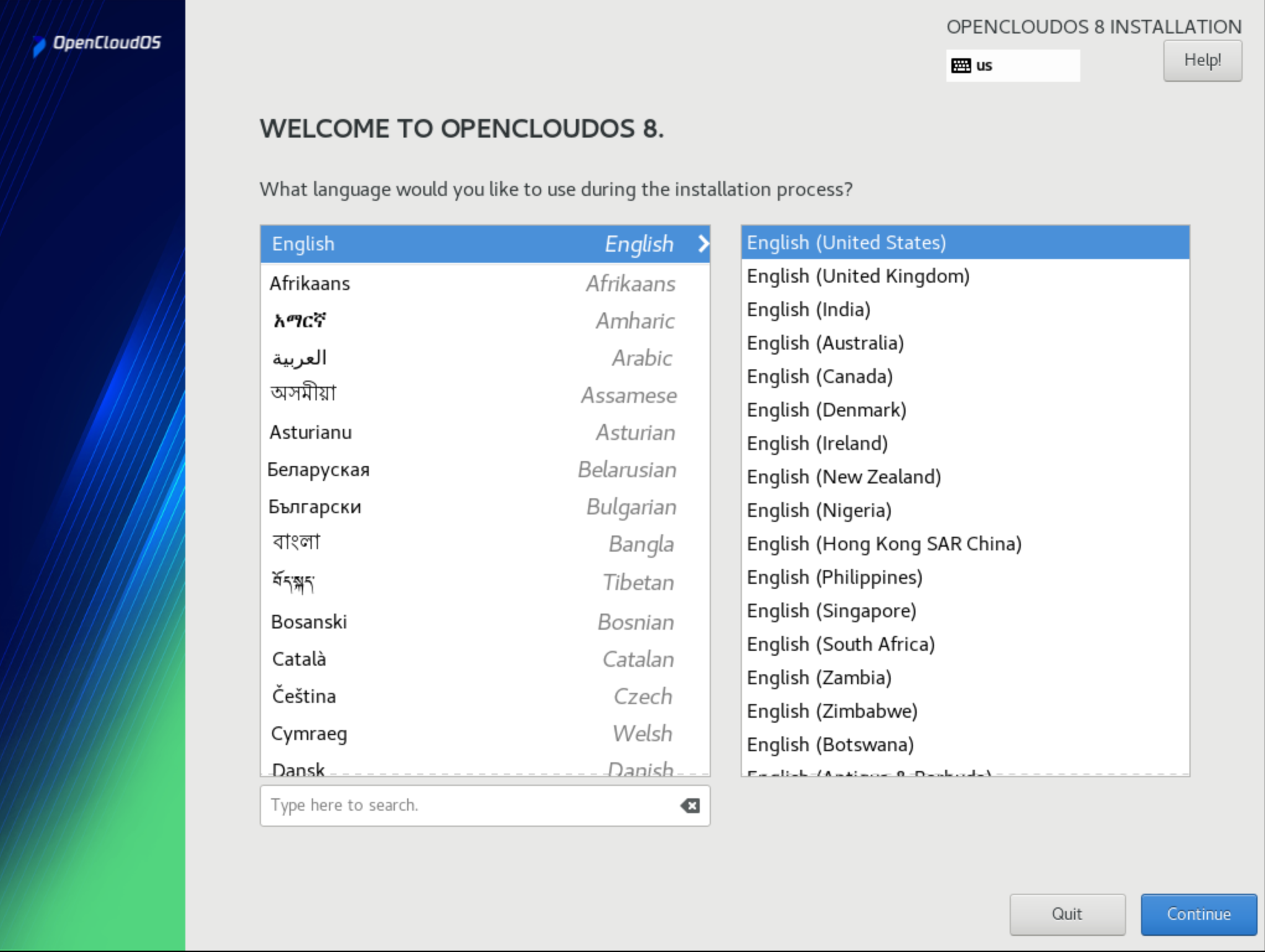The width and height of the screenshot is (1265, 952).
Task: Choose English (Zimbabwe) locale
Action: tap(965, 711)
